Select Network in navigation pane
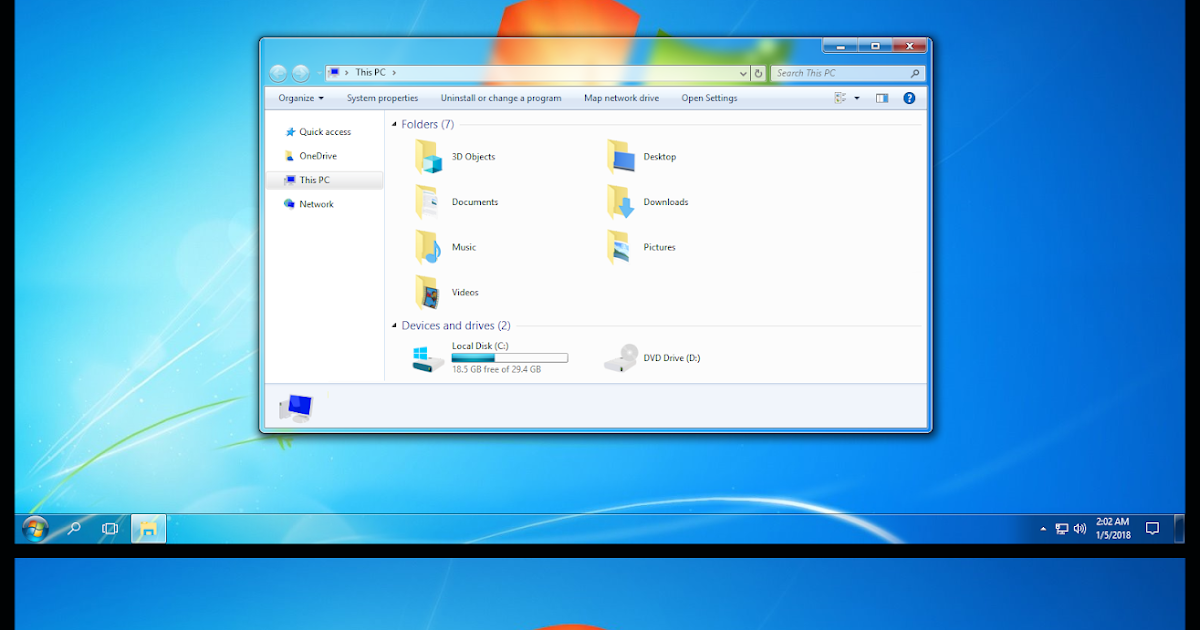The image size is (1200, 630). [x=316, y=204]
